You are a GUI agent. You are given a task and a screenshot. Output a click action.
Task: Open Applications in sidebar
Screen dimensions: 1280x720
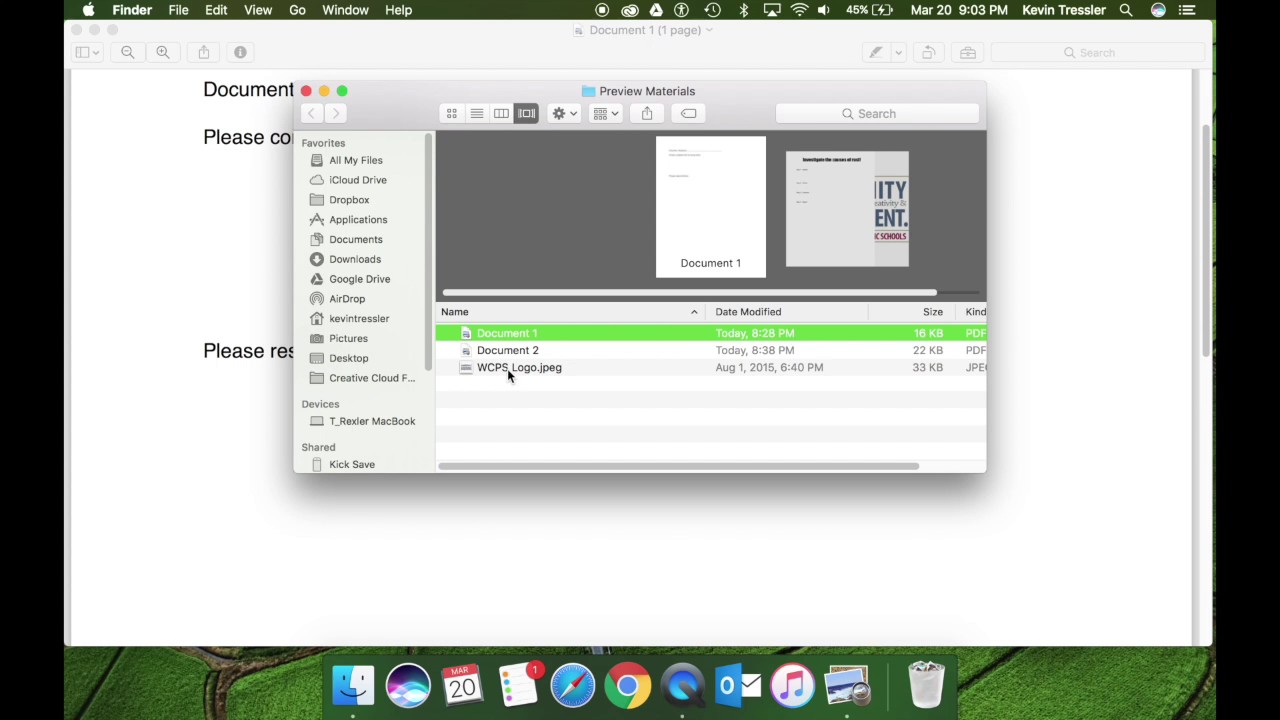click(x=358, y=220)
